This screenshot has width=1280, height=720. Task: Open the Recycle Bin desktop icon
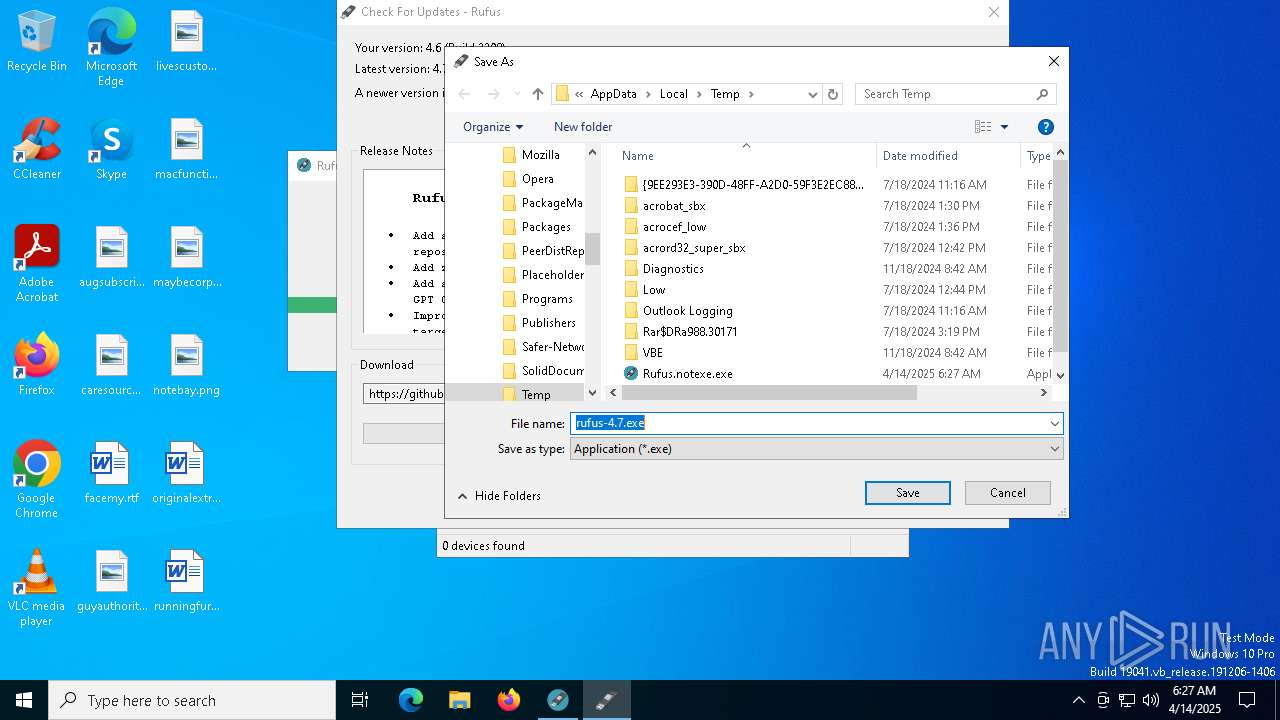pyautogui.click(x=37, y=42)
